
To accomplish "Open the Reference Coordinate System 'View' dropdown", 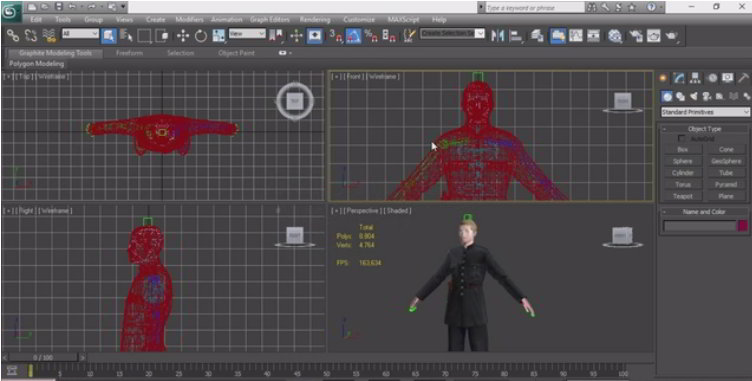I will pyautogui.click(x=247, y=34).
